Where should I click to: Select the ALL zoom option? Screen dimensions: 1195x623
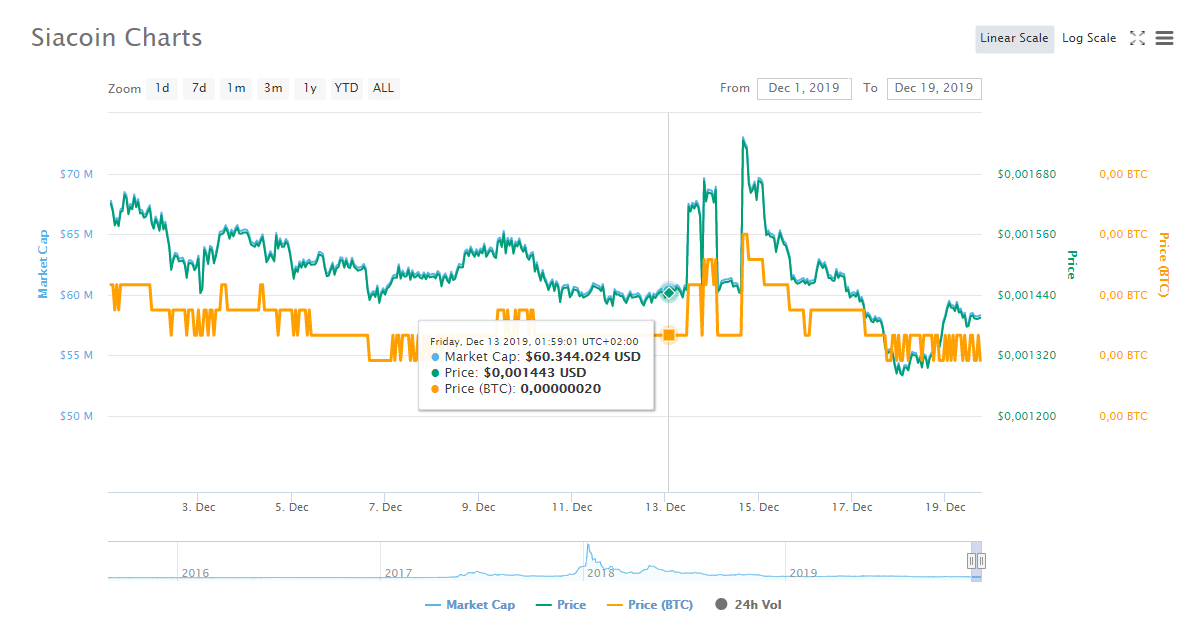383,88
